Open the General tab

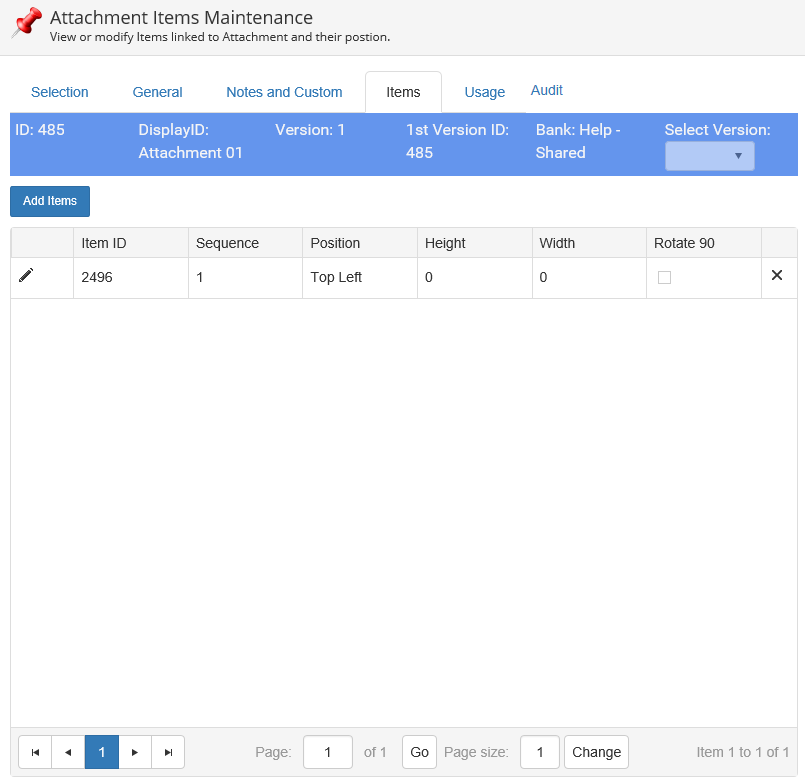coord(157,92)
